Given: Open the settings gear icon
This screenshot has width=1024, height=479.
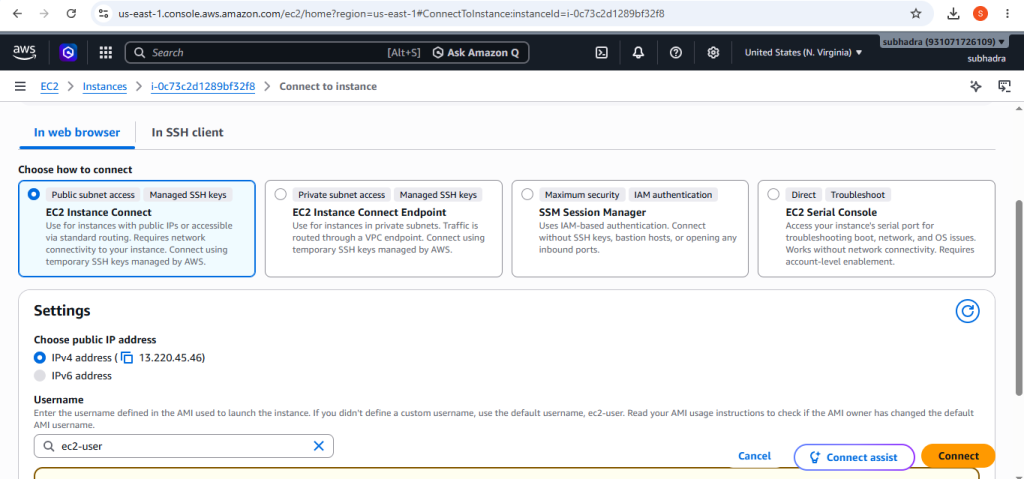Looking at the screenshot, I should pos(714,52).
